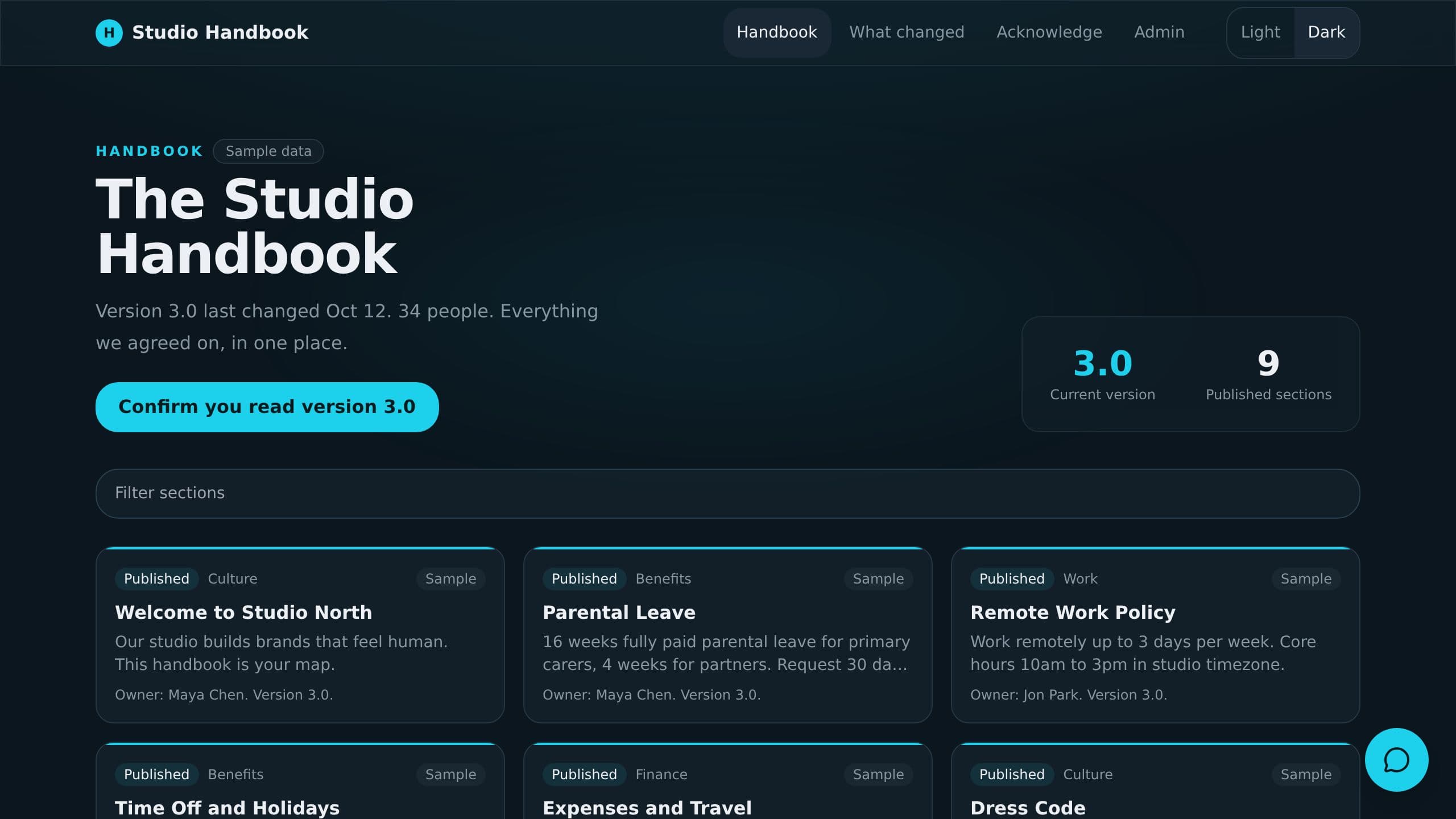The image size is (1456, 819).
Task: Open the chat bubble floating button
Action: pyautogui.click(x=1396, y=759)
